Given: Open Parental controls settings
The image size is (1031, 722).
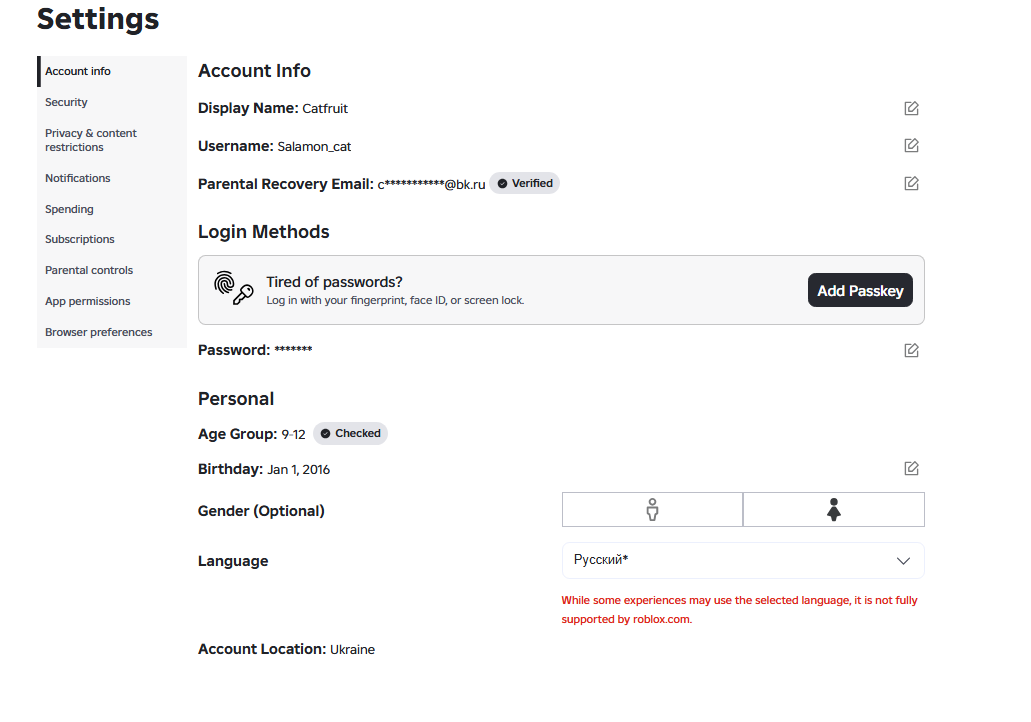Looking at the screenshot, I should coord(89,270).
